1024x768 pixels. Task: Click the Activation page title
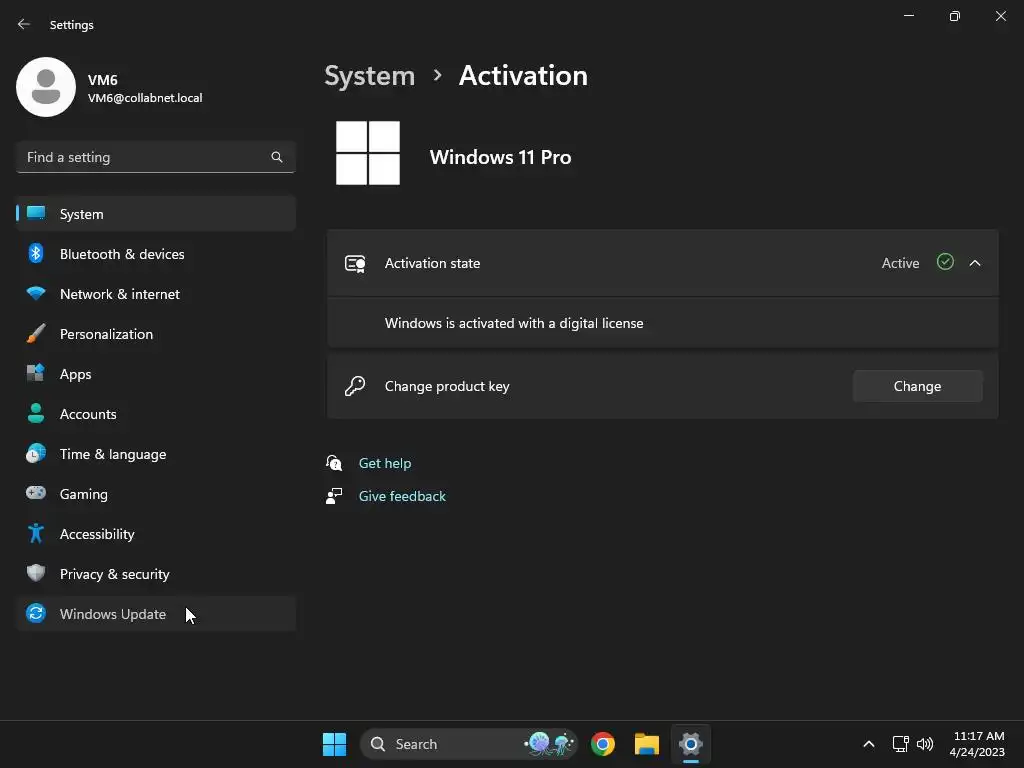523,76
